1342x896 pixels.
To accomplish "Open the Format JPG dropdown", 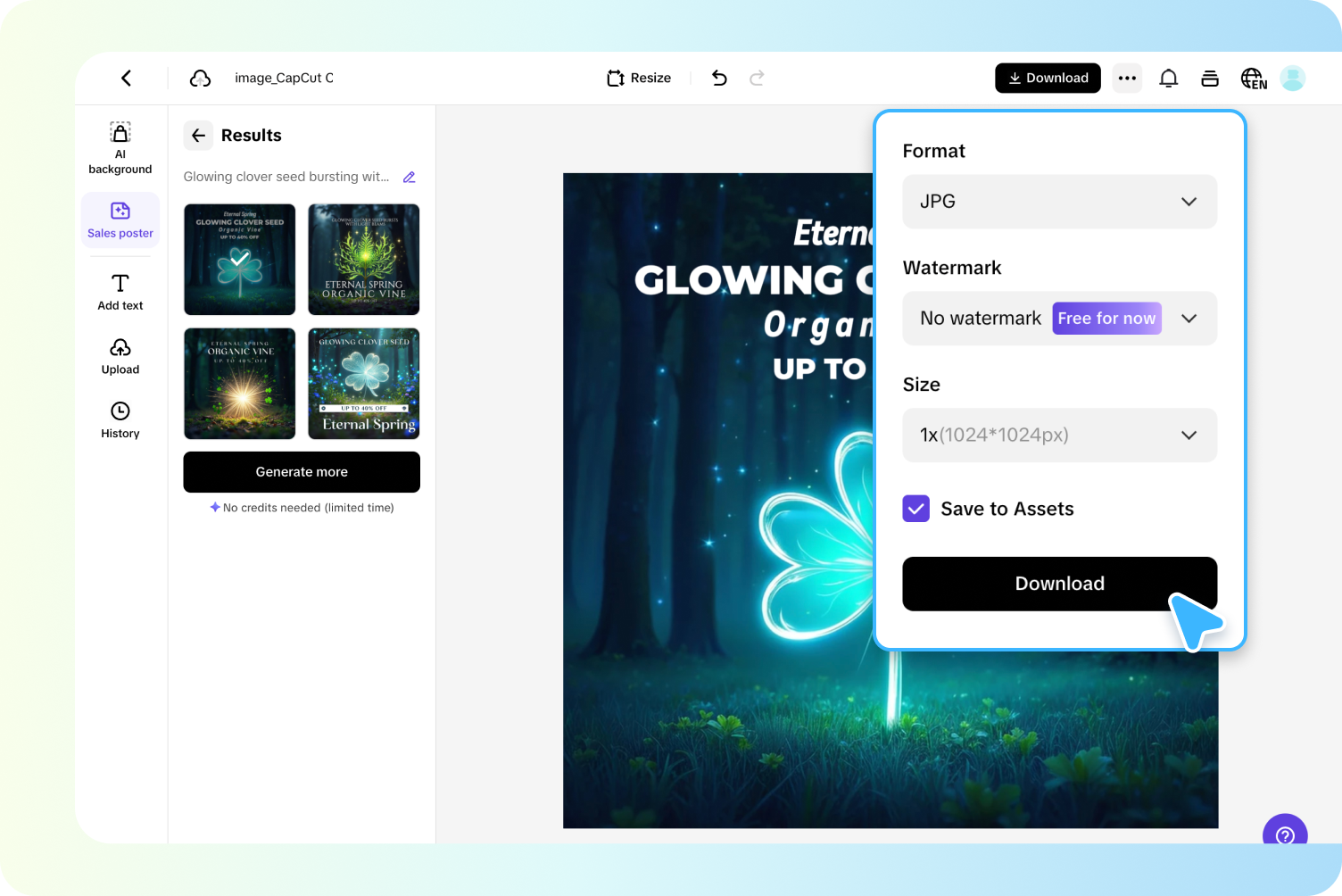I will (x=1059, y=202).
